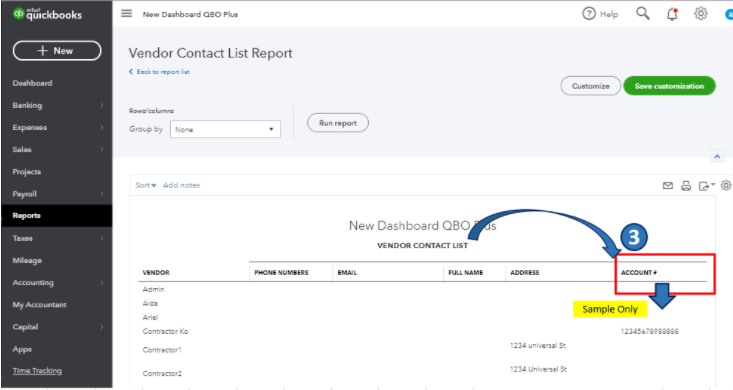The image size is (733, 390).
Task: Select the Admin vendor row
Action: [x=153, y=289]
